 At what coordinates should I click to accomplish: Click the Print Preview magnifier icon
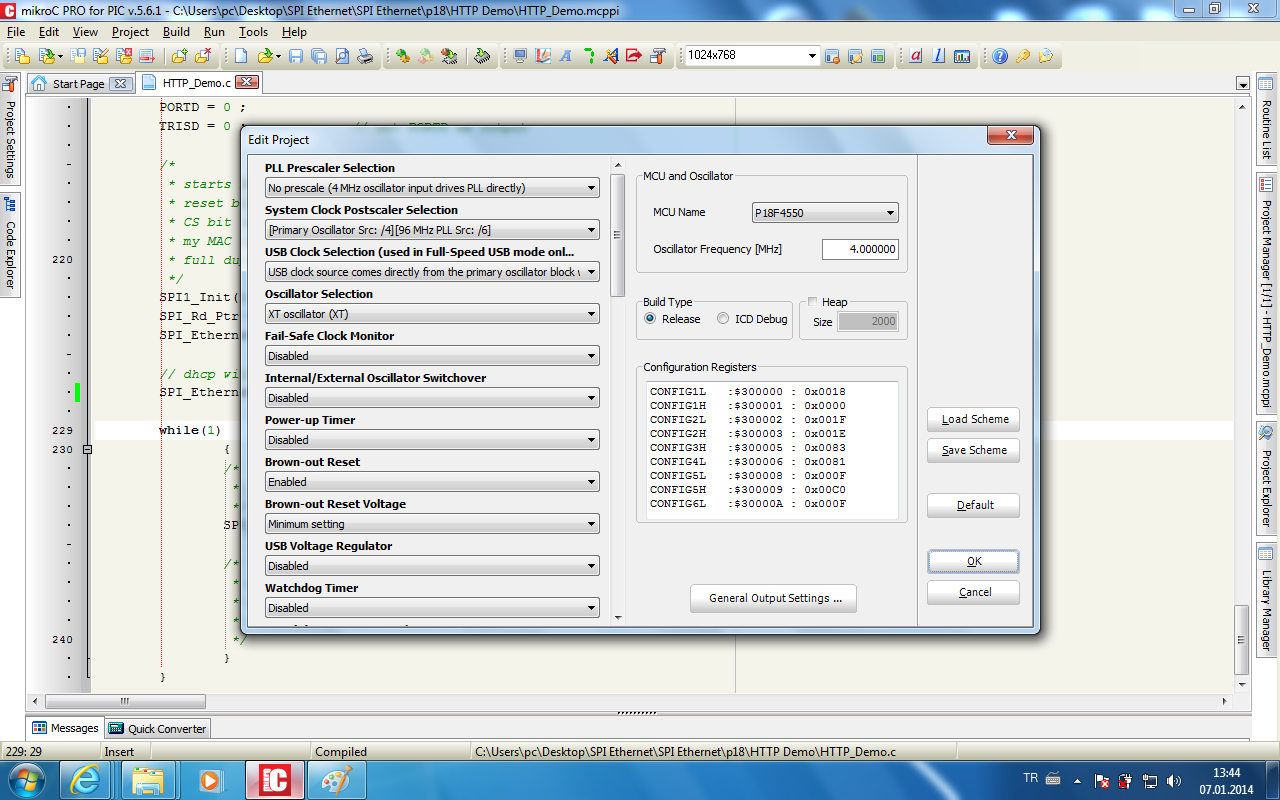click(342, 56)
